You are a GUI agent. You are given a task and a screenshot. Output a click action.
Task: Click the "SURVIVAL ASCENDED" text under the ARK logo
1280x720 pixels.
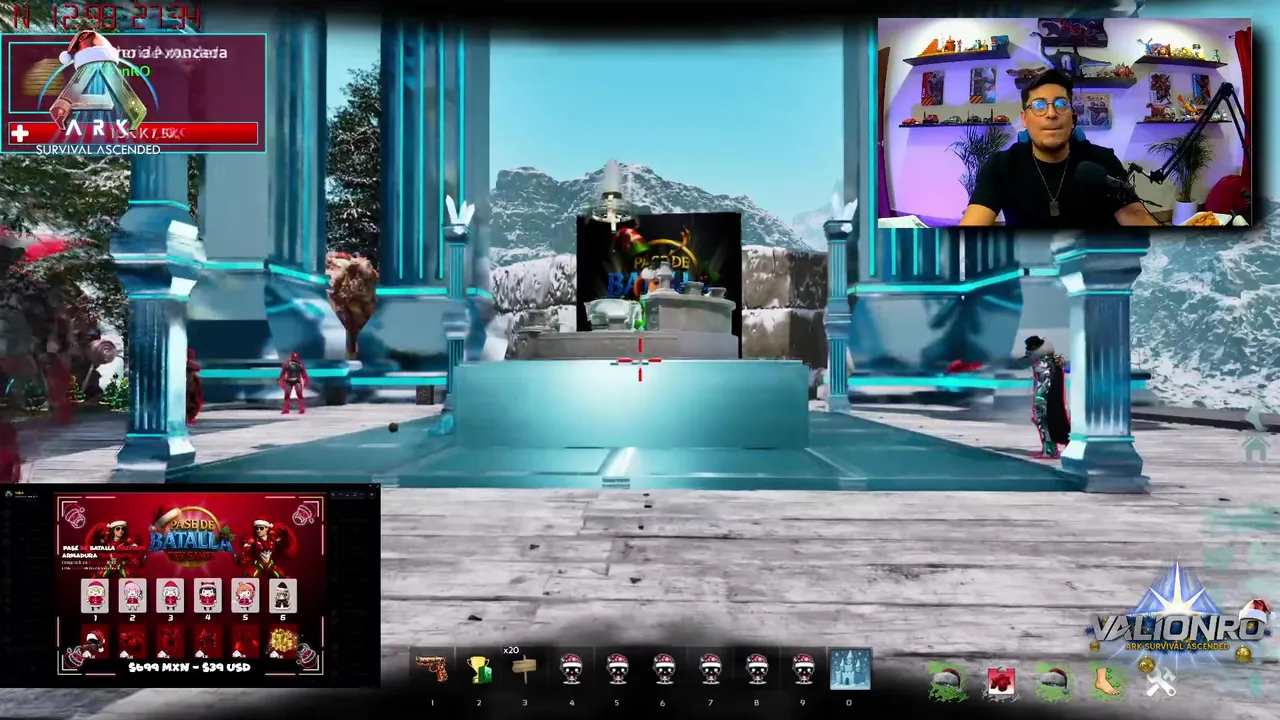[98, 150]
